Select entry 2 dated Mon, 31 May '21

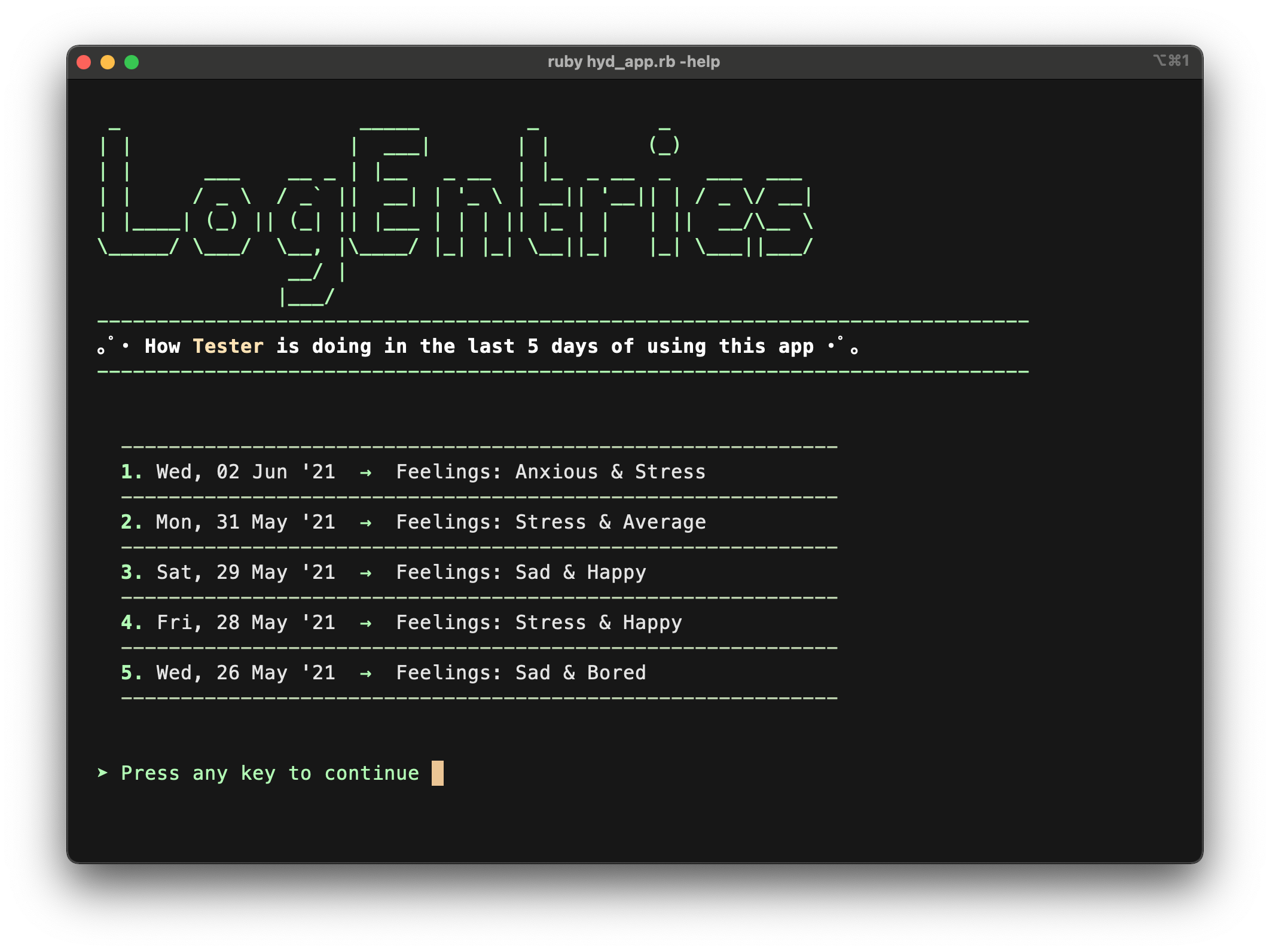coord(245,522)
